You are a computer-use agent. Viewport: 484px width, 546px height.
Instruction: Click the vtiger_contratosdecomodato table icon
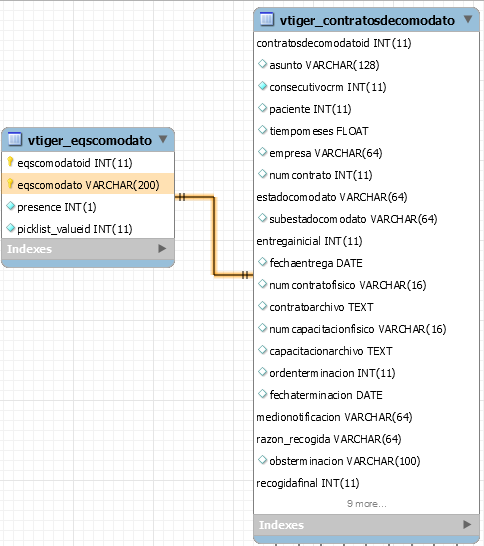click(267, 19)
